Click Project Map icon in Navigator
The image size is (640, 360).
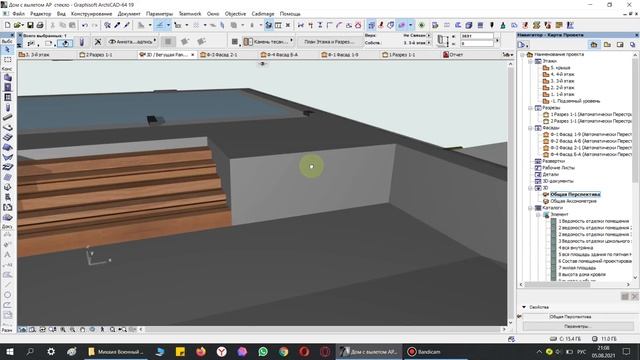[x=594, y=44]
